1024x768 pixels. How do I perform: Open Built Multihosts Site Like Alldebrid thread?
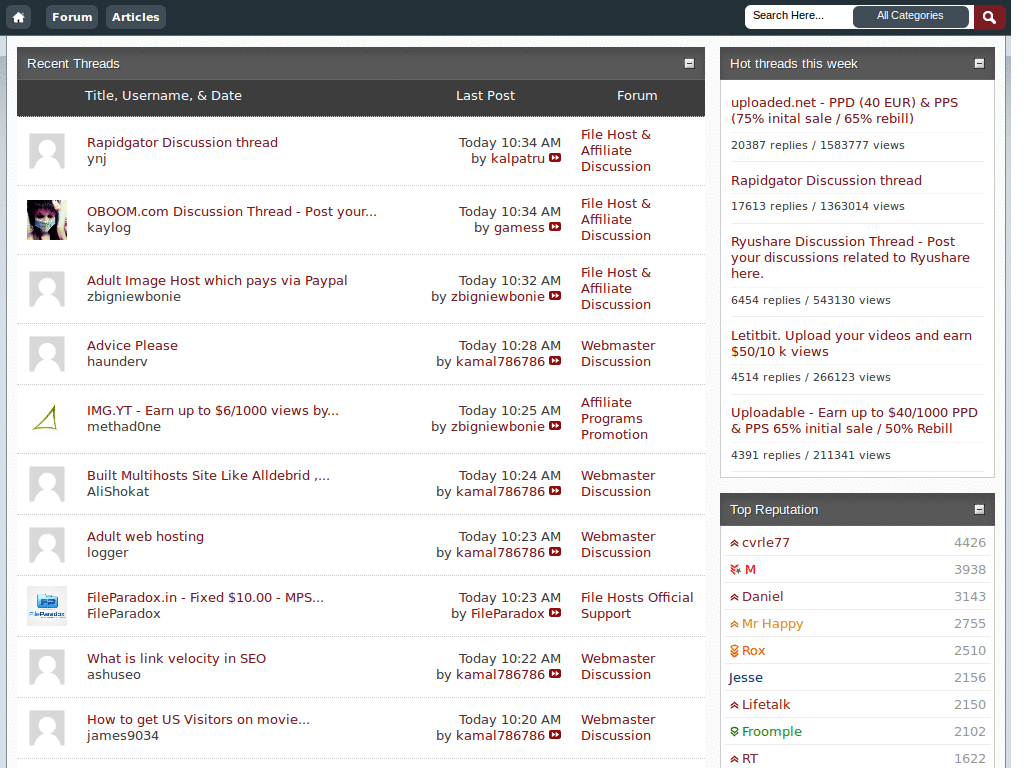tap(208, 475)
